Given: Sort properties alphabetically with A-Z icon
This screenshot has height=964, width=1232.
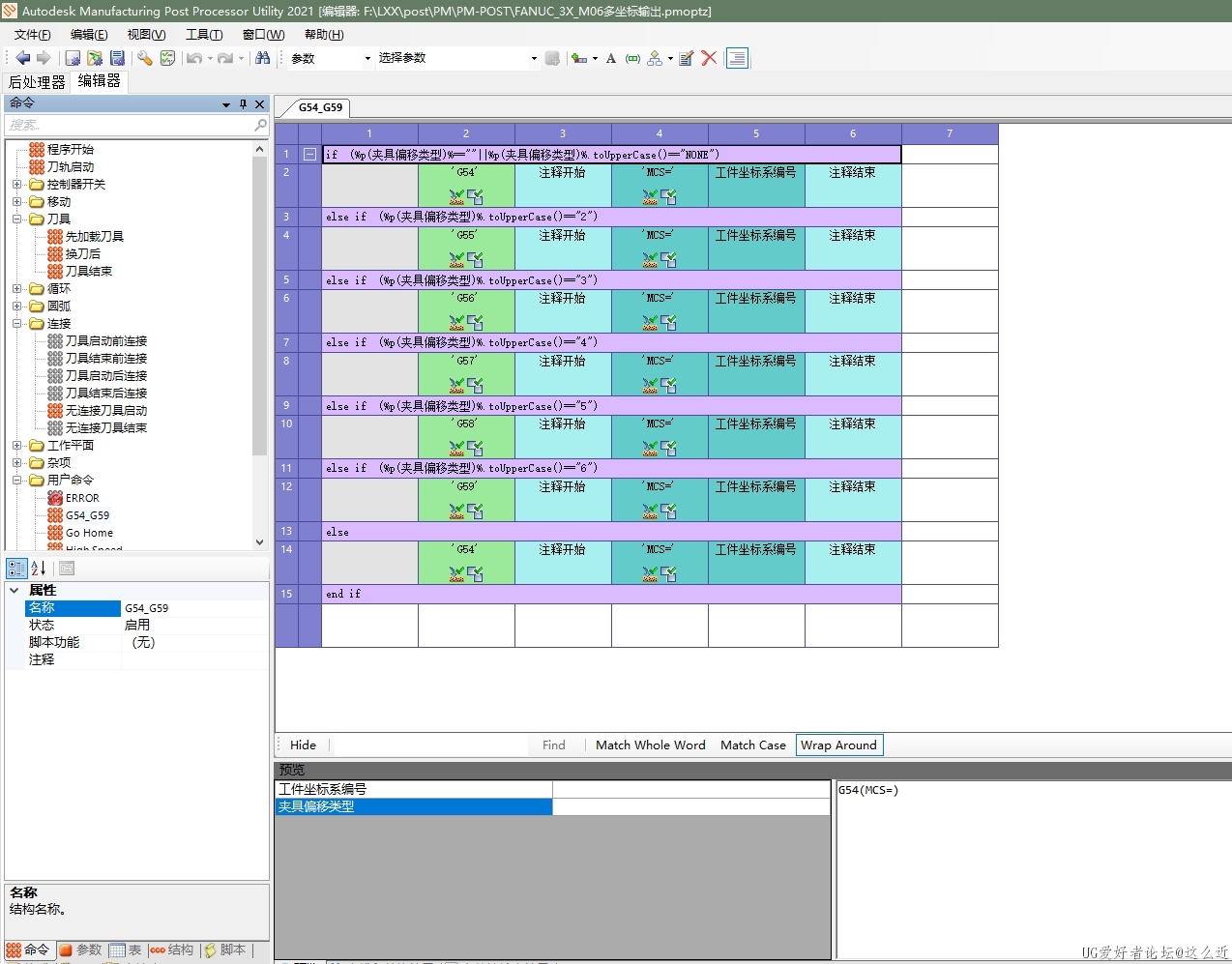Looking at the screenshot, I should click(x=39, y=569).
